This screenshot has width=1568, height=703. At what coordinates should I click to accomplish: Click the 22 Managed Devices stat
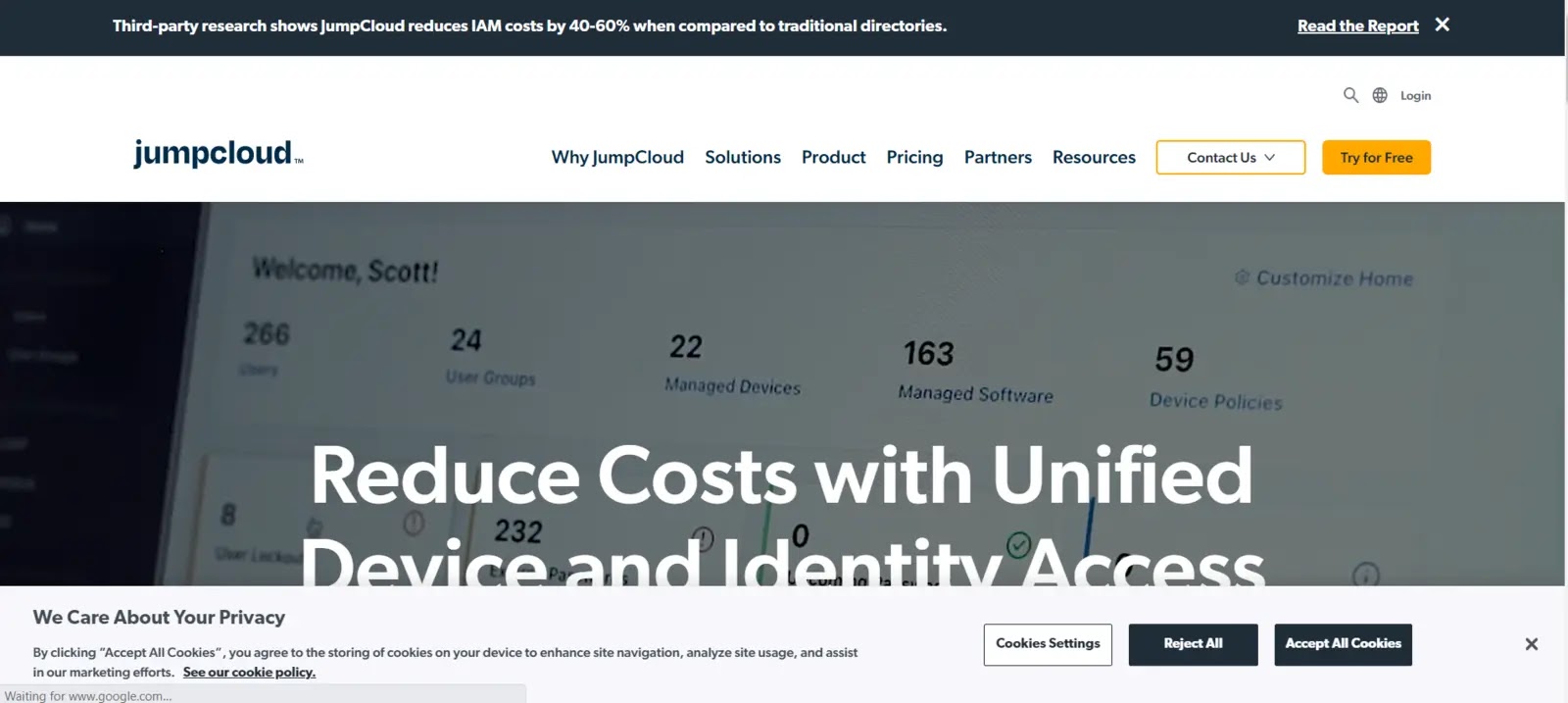[732, 365]
